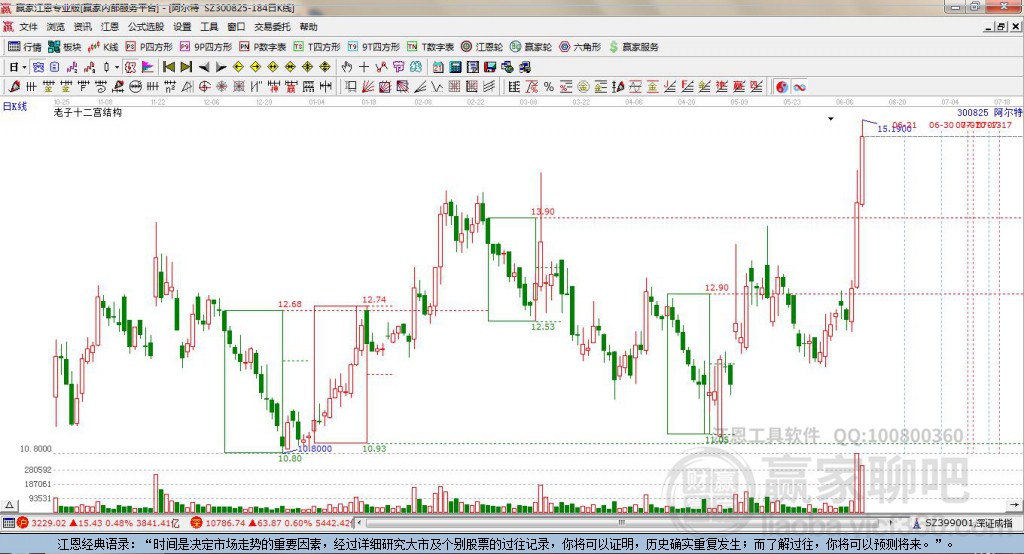Open the 江恩 menu
Viewport: 1024px width, 554px height.
point(110,27)
